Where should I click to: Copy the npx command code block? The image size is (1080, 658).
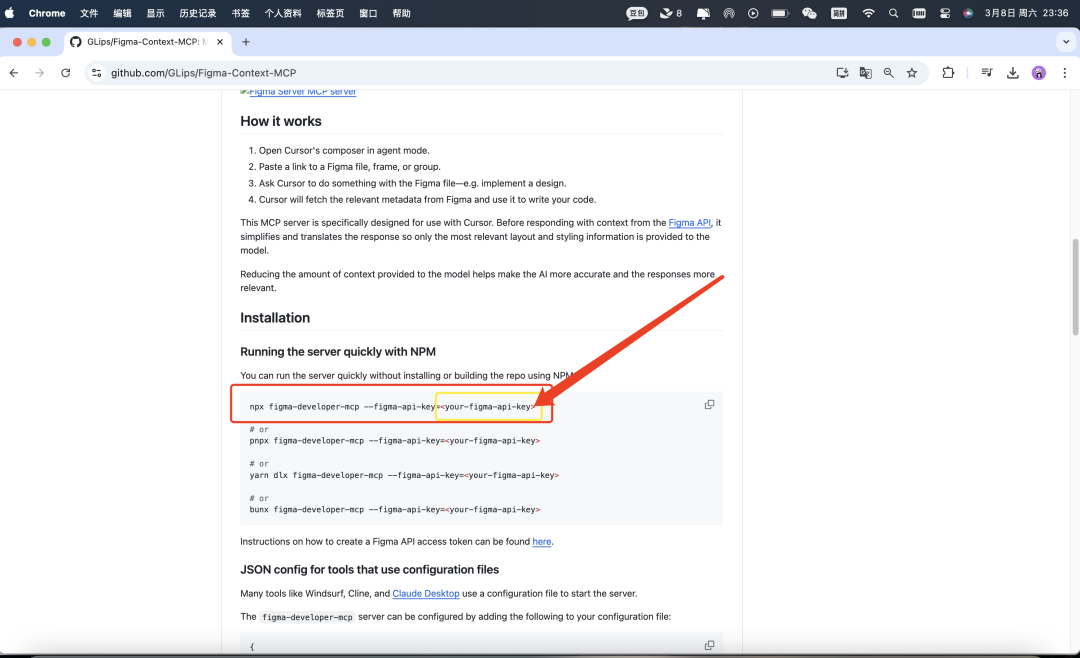coord(709,405)
